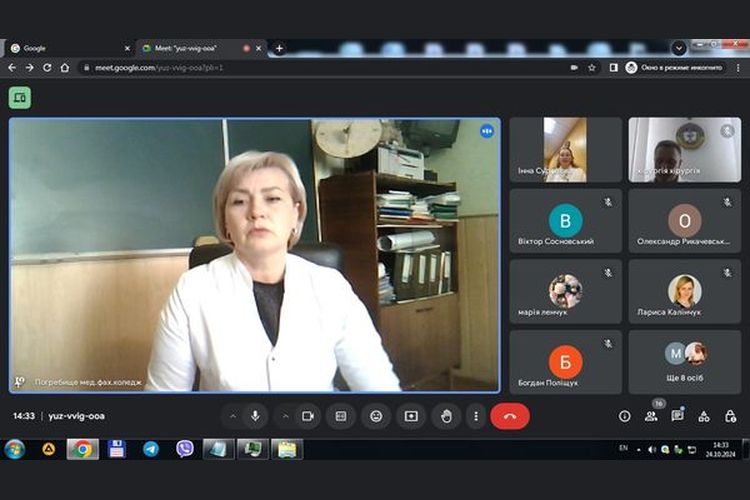The height and width of the screenshot is (500, 750).
Task: Open the activities icon
Action: tap(704, 416)
